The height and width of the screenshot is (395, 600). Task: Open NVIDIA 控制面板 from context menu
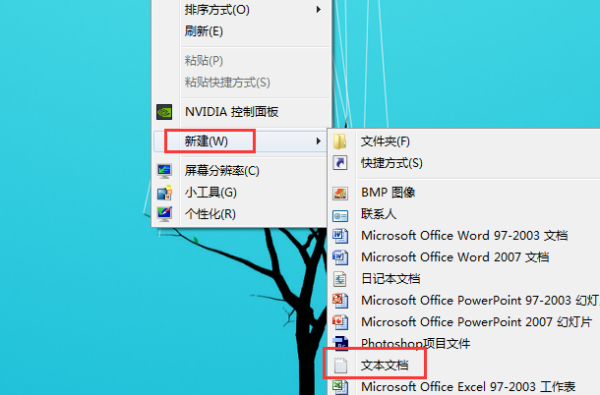coord(232,112)
